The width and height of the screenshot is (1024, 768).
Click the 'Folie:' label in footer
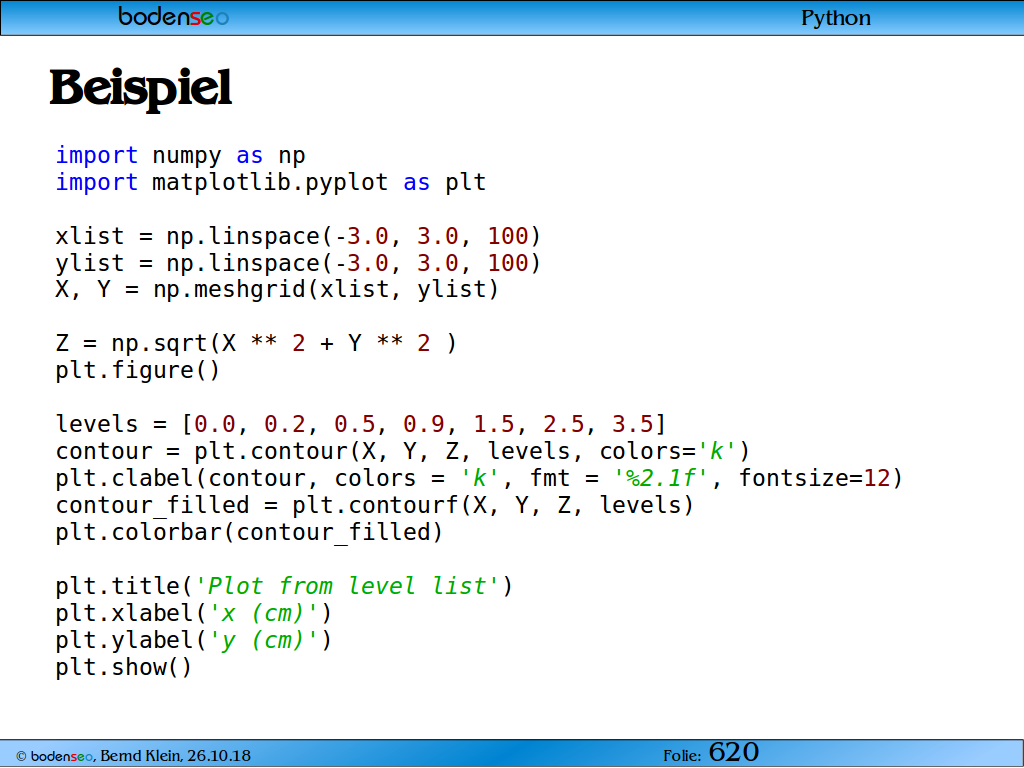682,756
